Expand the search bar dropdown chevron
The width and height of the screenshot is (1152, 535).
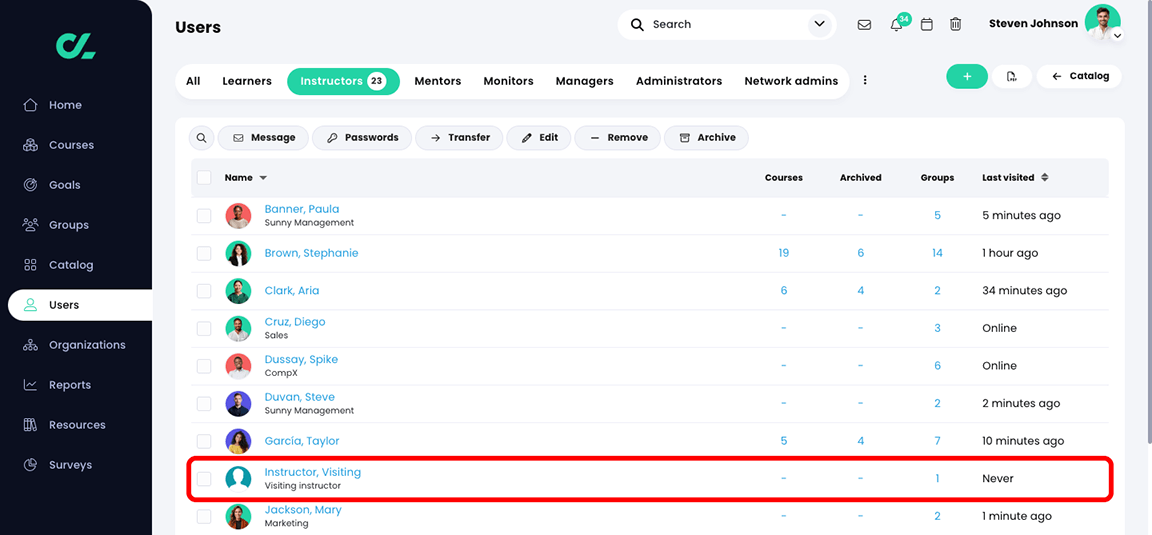point(818,24)
